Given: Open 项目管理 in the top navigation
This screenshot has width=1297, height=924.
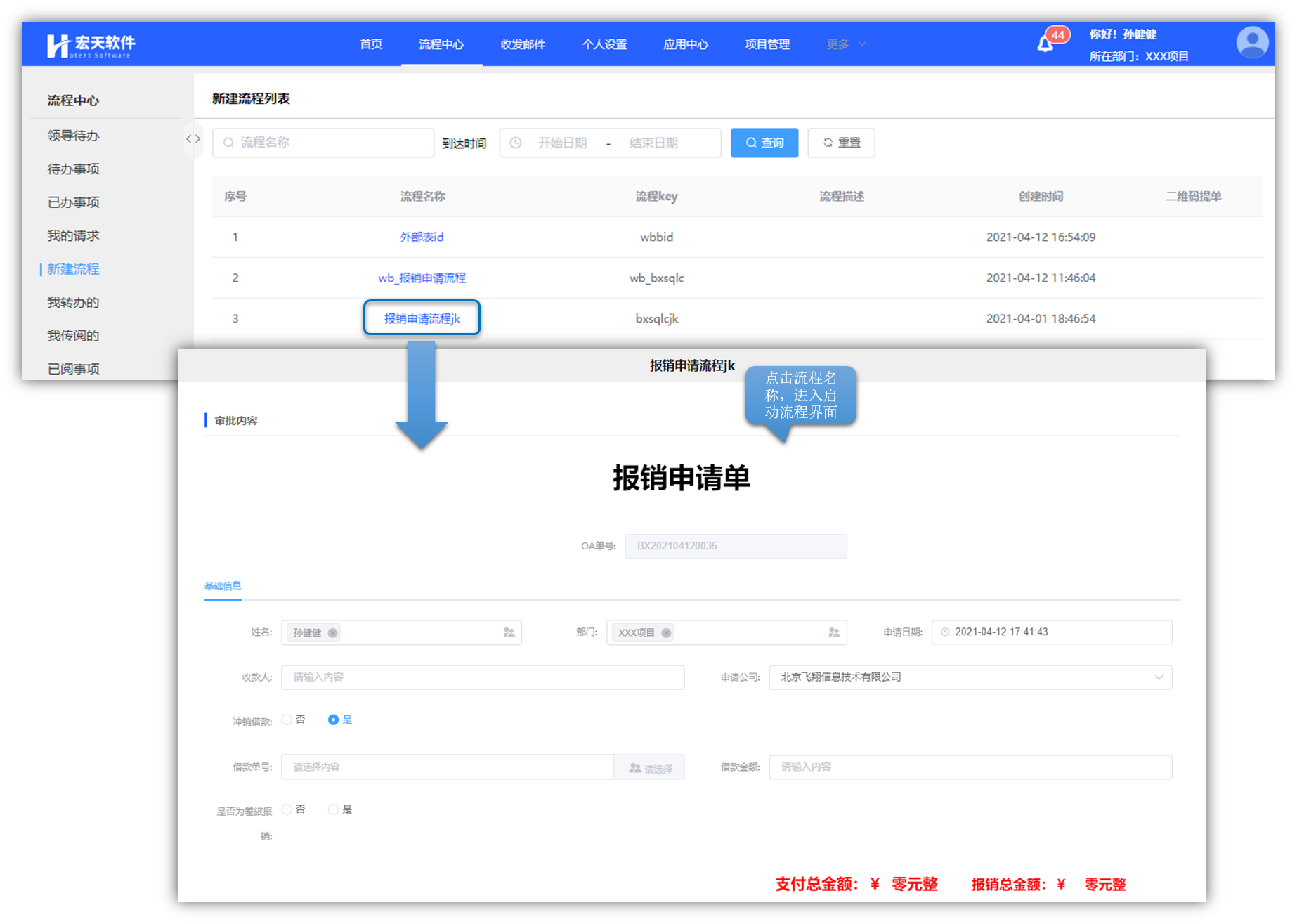Looking at the screenshot, I should pyautogui.click(x=767, y=44).
